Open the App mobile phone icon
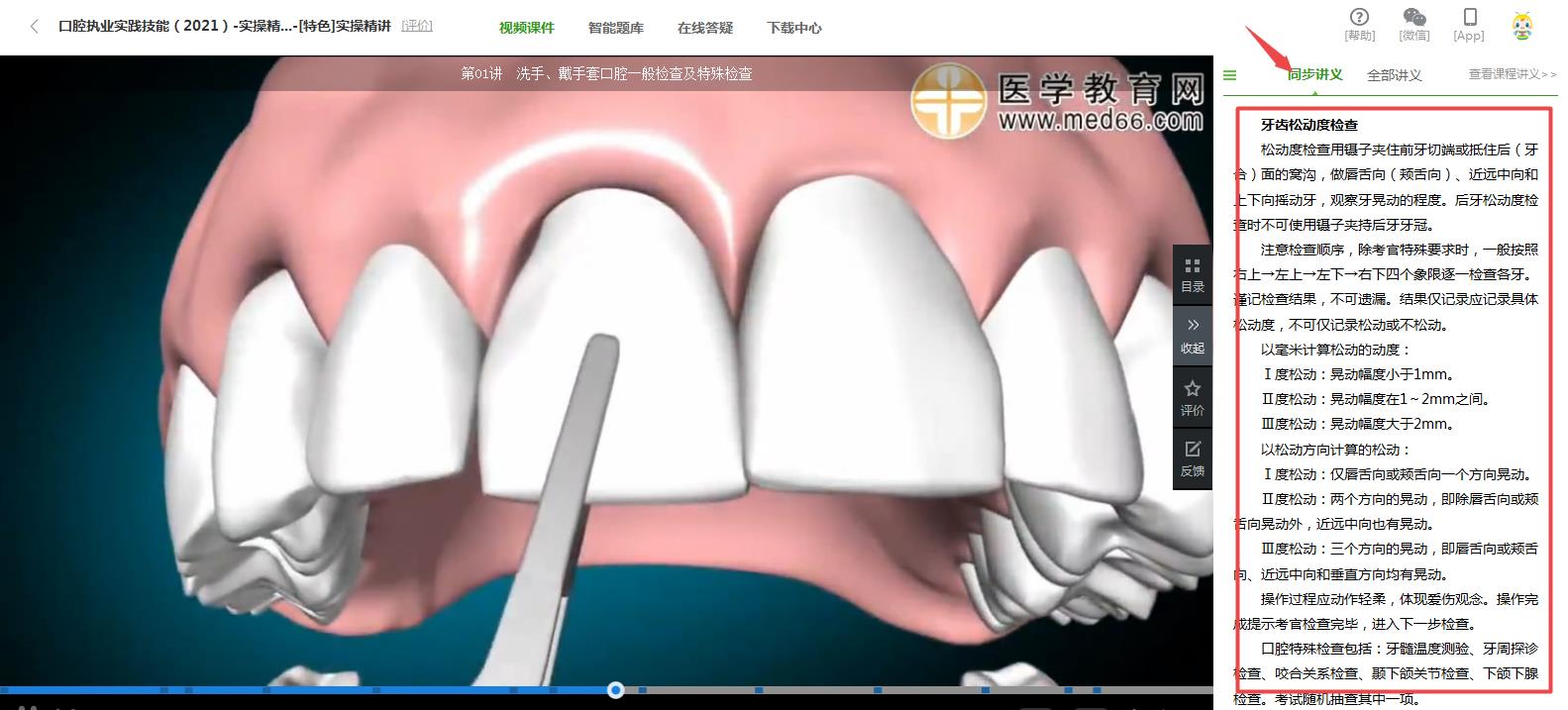 click(1469, 18)
